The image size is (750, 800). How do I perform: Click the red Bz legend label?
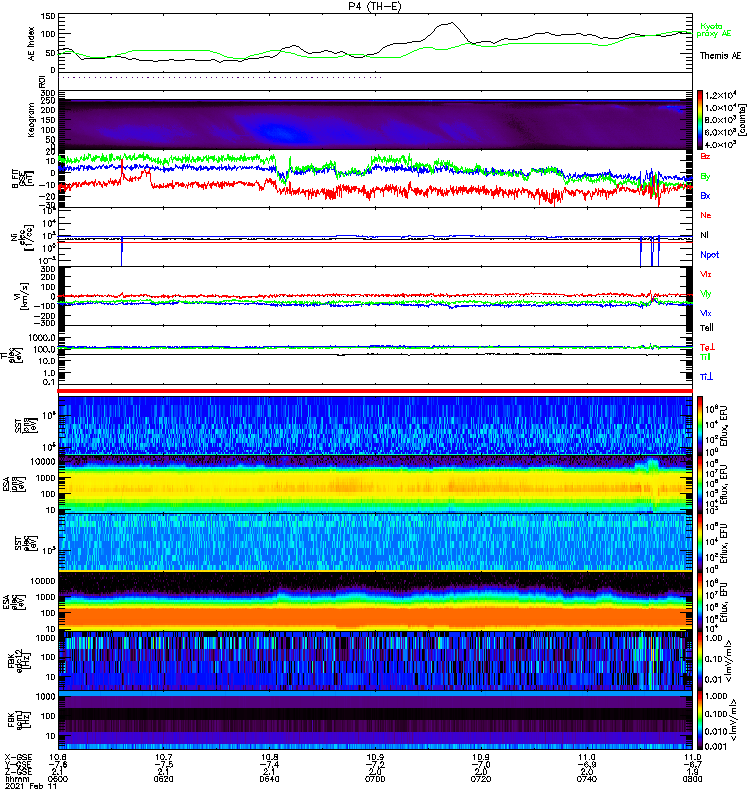pyautogui.click(x=705, y=156)
